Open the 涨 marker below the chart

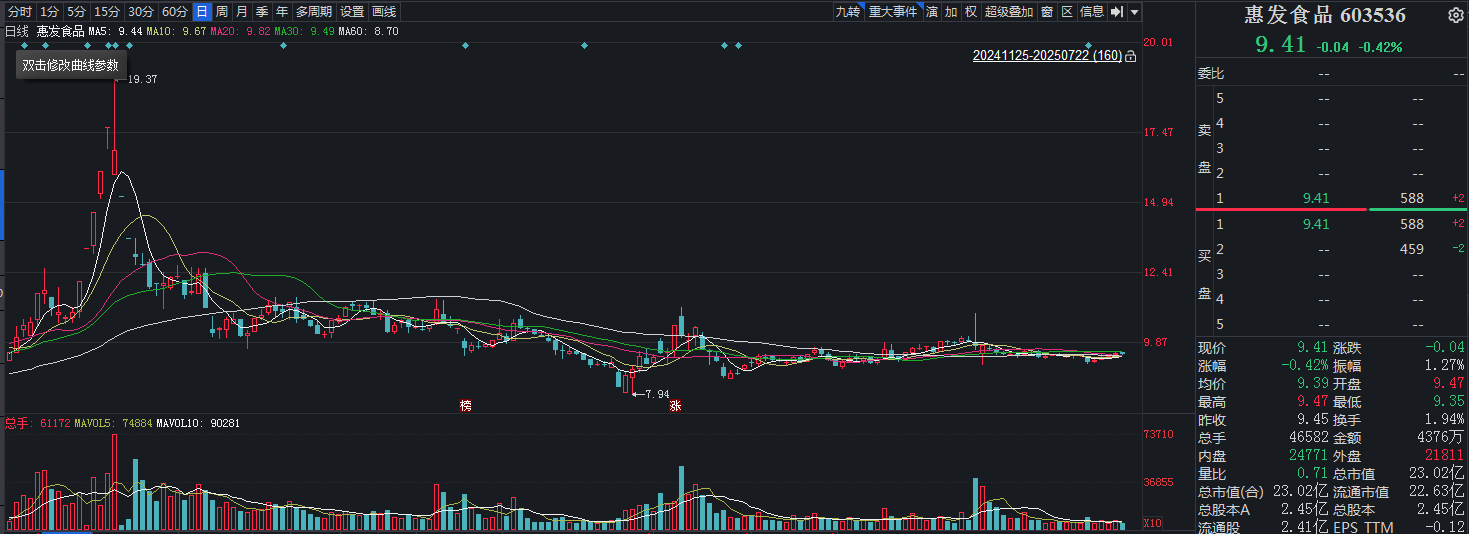(x=675, y=405)
